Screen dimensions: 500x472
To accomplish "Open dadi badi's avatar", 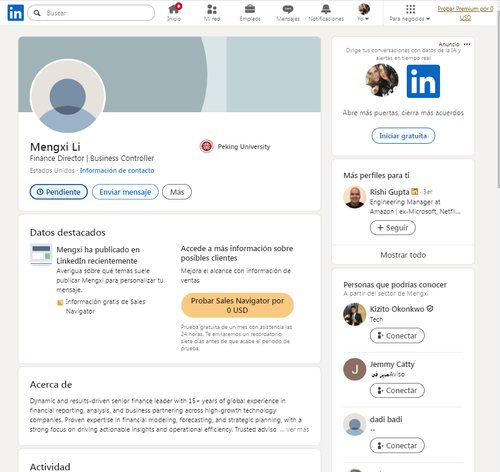I will click(355, 425).
